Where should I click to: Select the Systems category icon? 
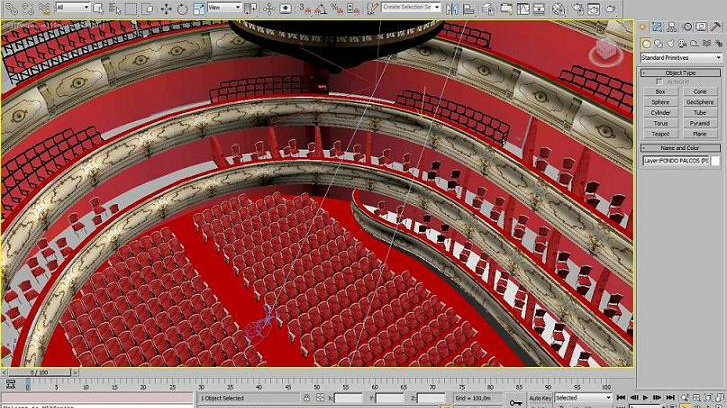tap(718, 44)
